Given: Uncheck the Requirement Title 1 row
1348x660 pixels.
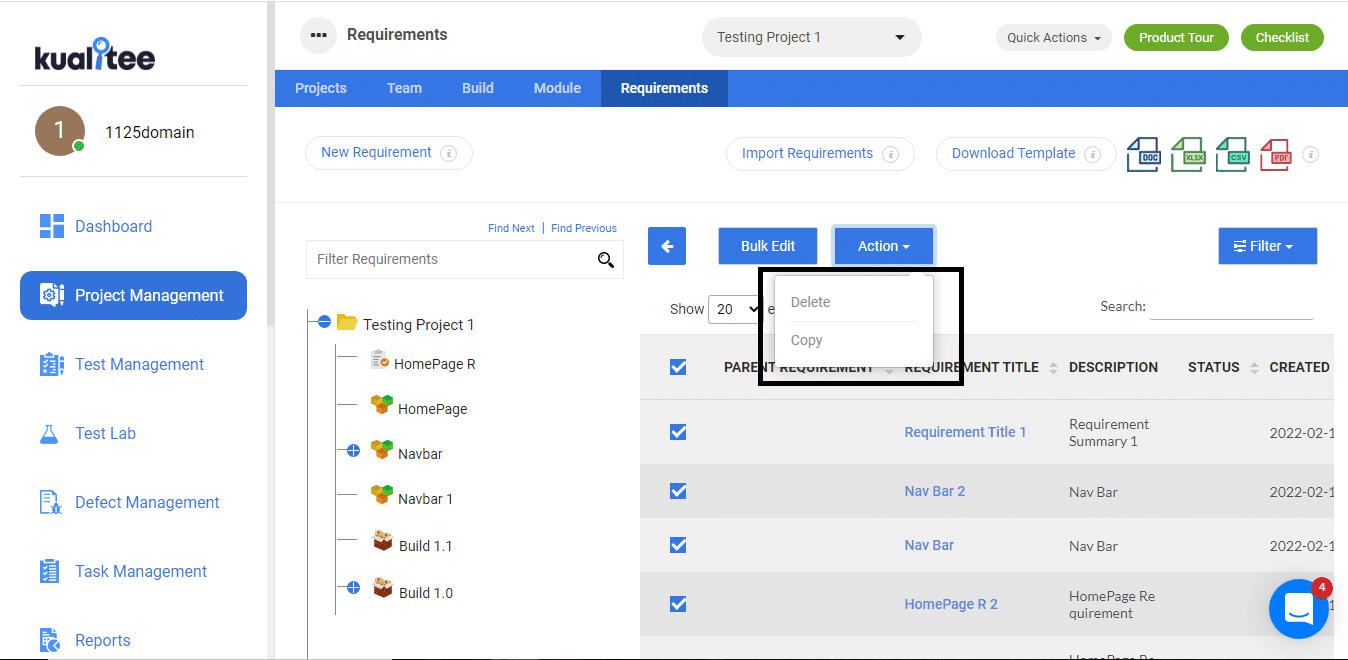Looking at the screenshot, I should tap(678, 432).
